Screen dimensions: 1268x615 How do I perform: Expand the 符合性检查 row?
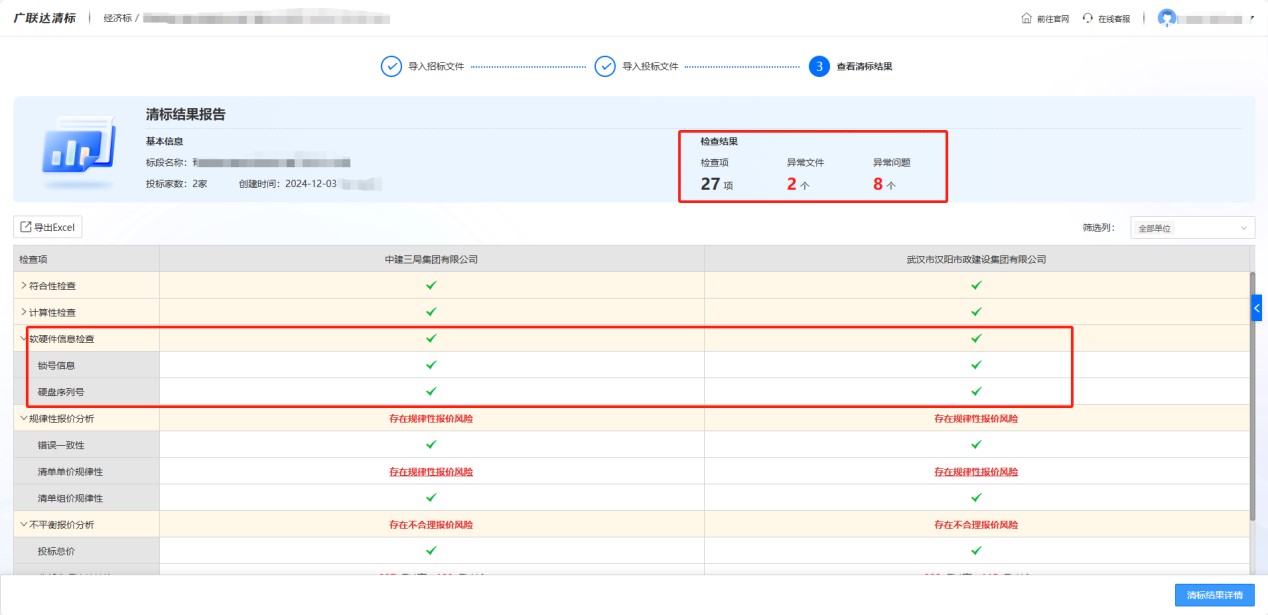pos(24,286)
